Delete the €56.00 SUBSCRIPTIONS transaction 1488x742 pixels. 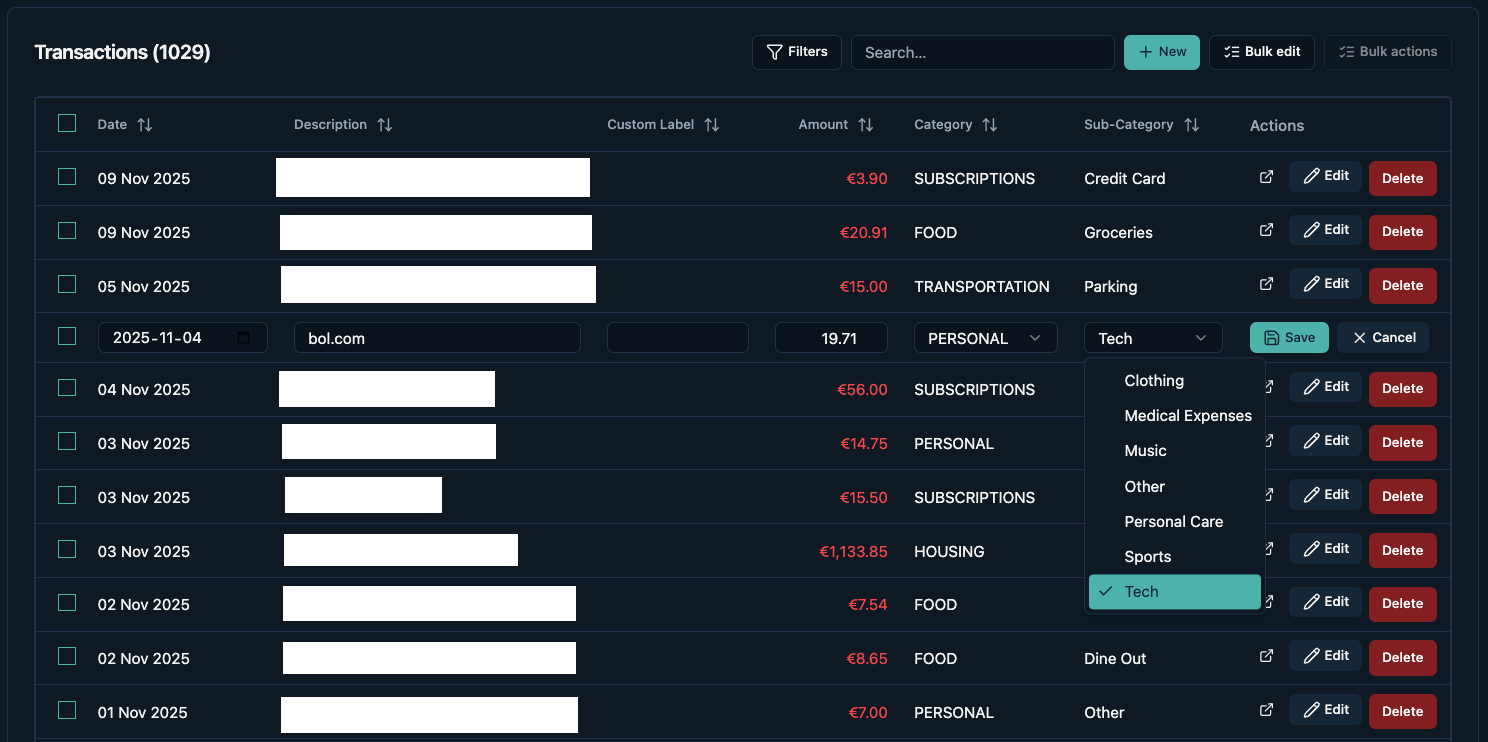(1403, 389)
